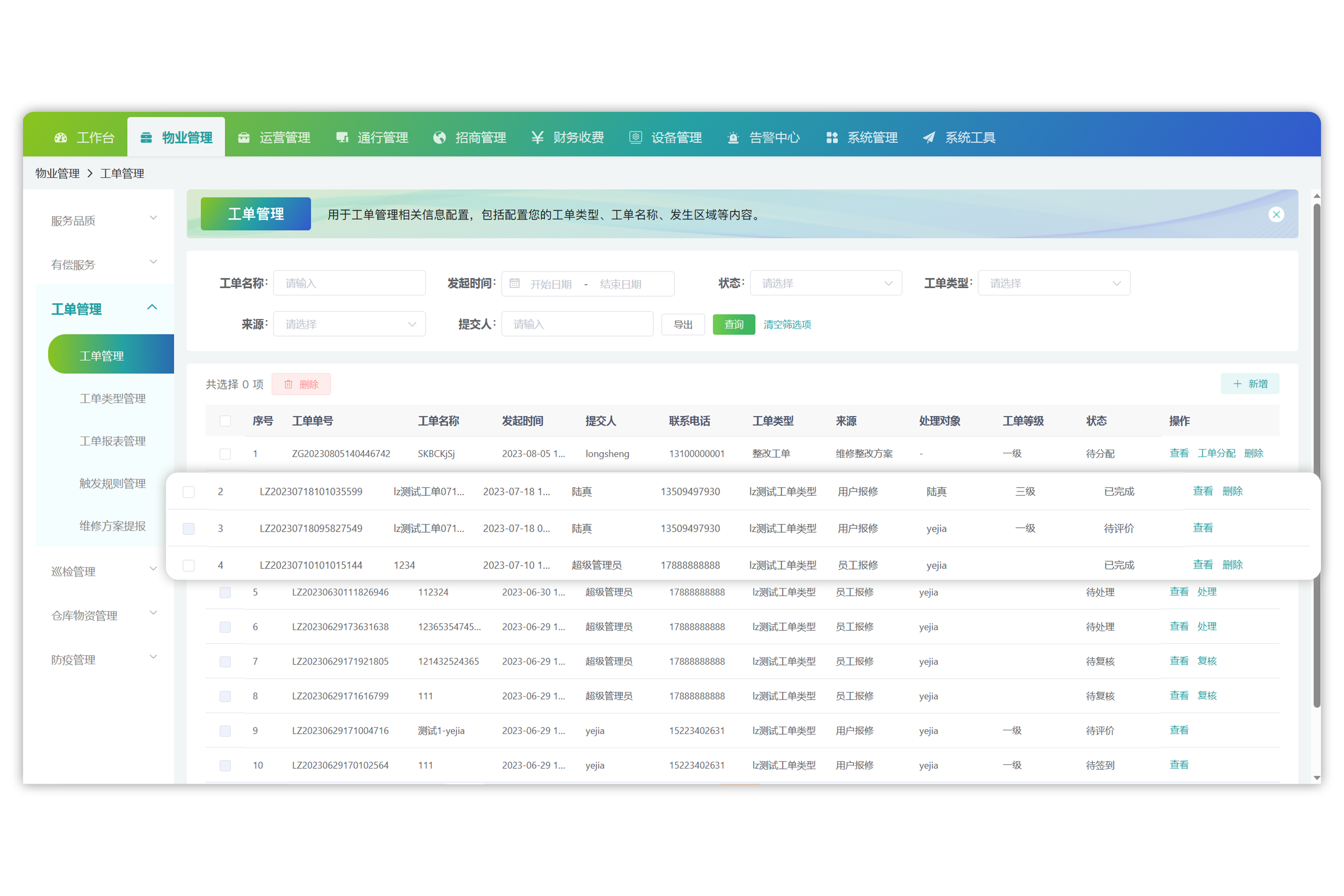1344x896 pixels.
Task: Click the 清空筛选项 link
Action: point(787,325)
